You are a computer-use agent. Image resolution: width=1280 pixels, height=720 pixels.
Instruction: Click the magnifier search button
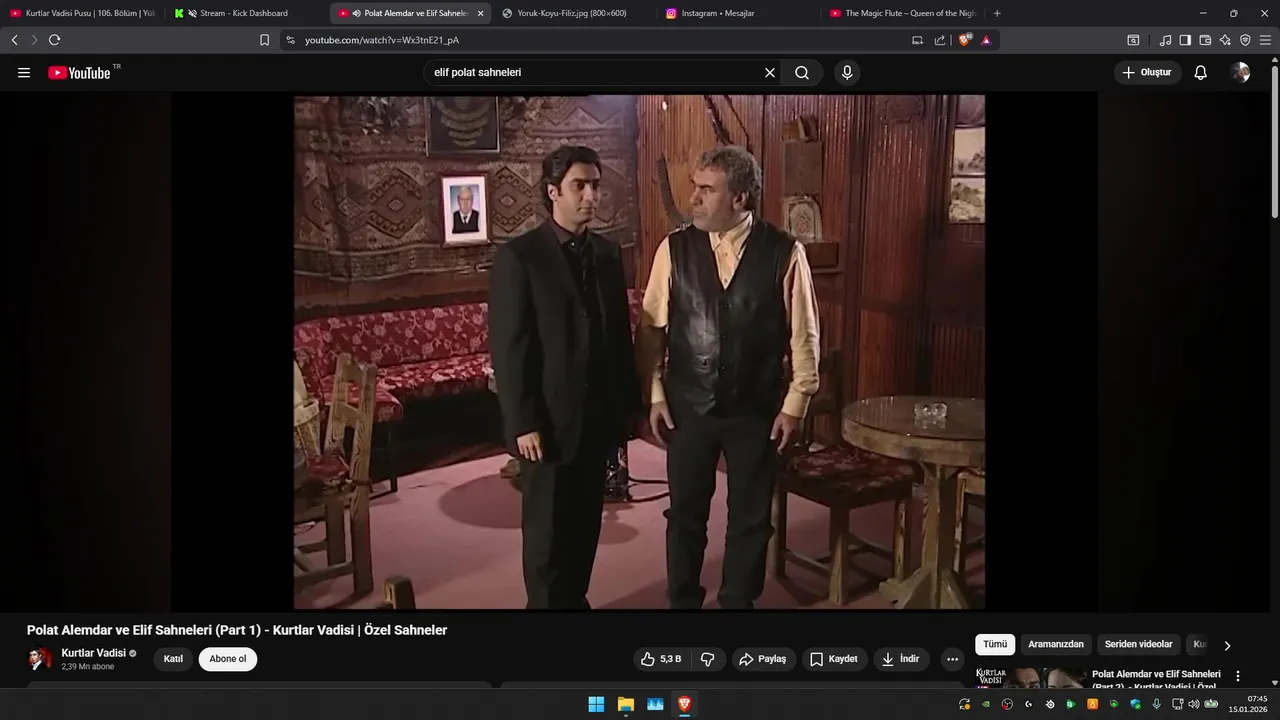tap(802, 73)
